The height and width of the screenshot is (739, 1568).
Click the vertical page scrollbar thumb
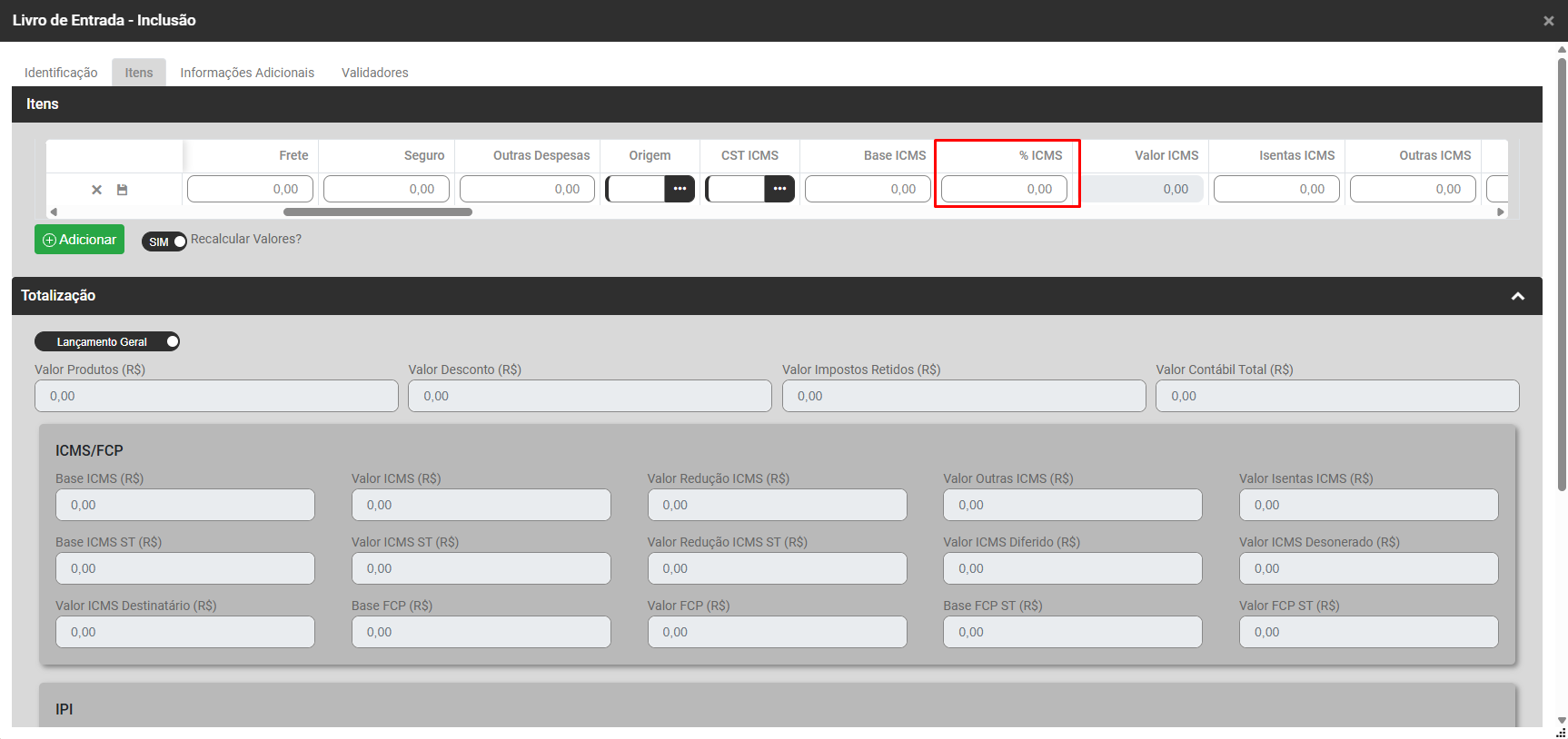coord(1562,272)
